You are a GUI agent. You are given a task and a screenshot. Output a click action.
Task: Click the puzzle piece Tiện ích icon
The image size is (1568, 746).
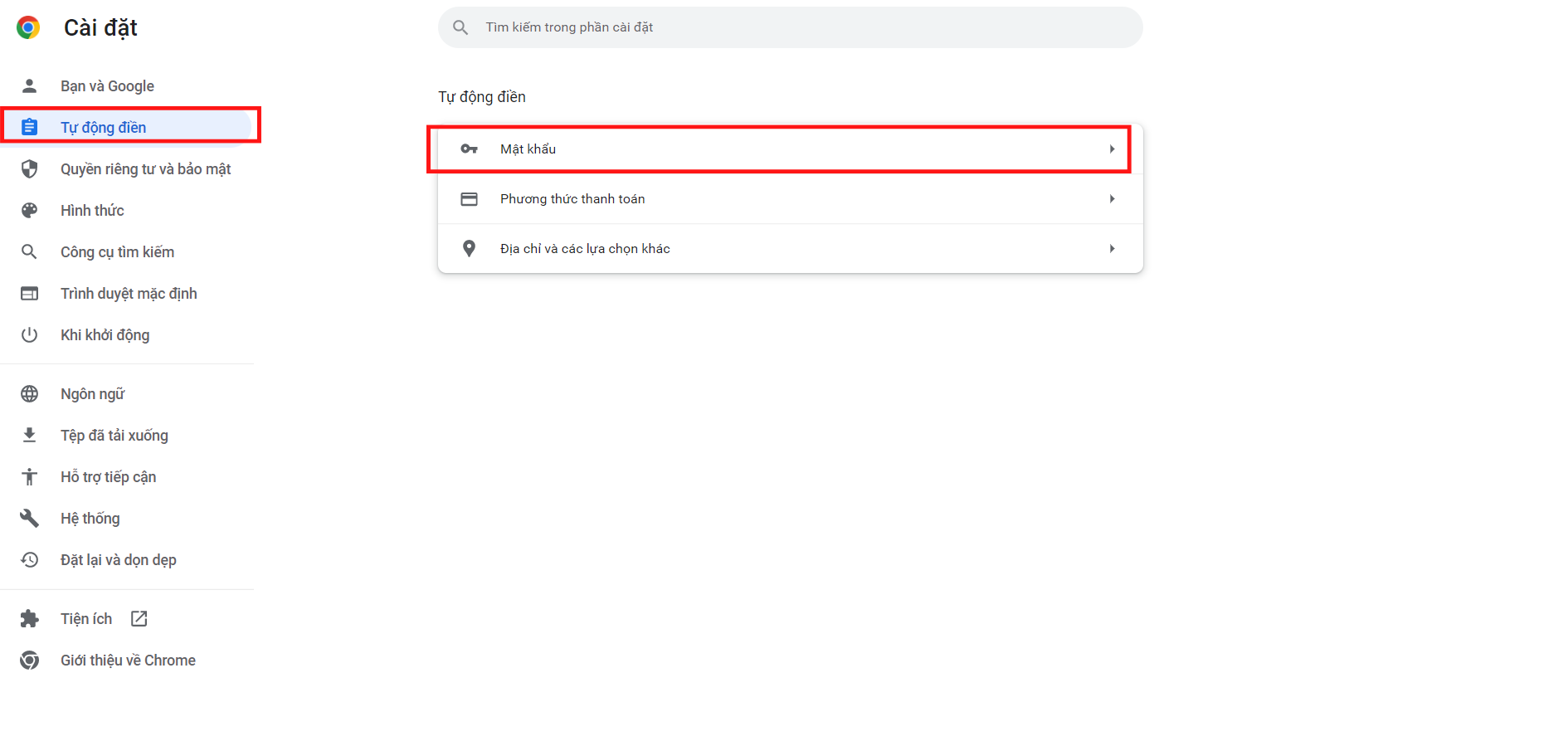pos(29,618)
